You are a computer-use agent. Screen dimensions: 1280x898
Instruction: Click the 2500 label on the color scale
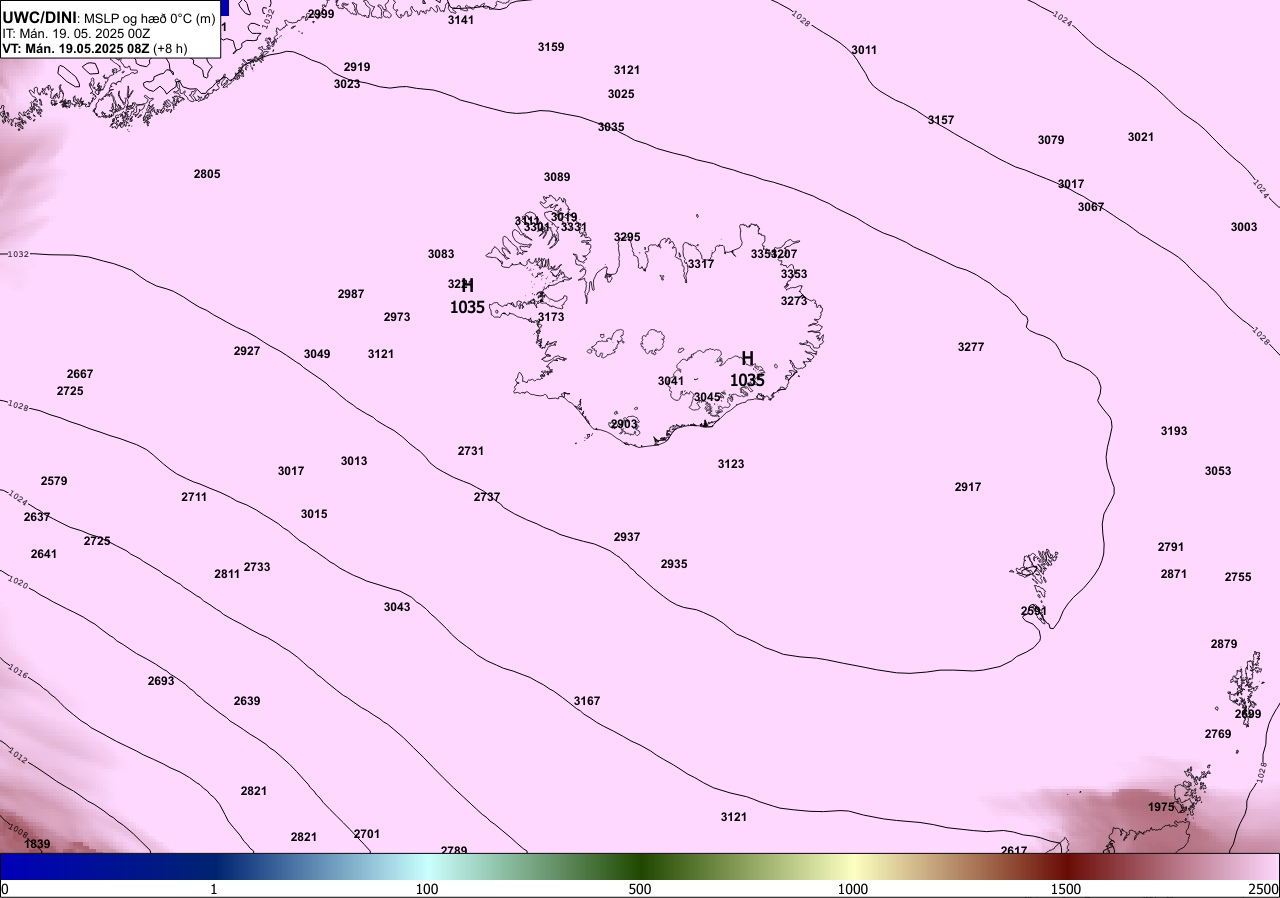click(x=1262, y=889)
